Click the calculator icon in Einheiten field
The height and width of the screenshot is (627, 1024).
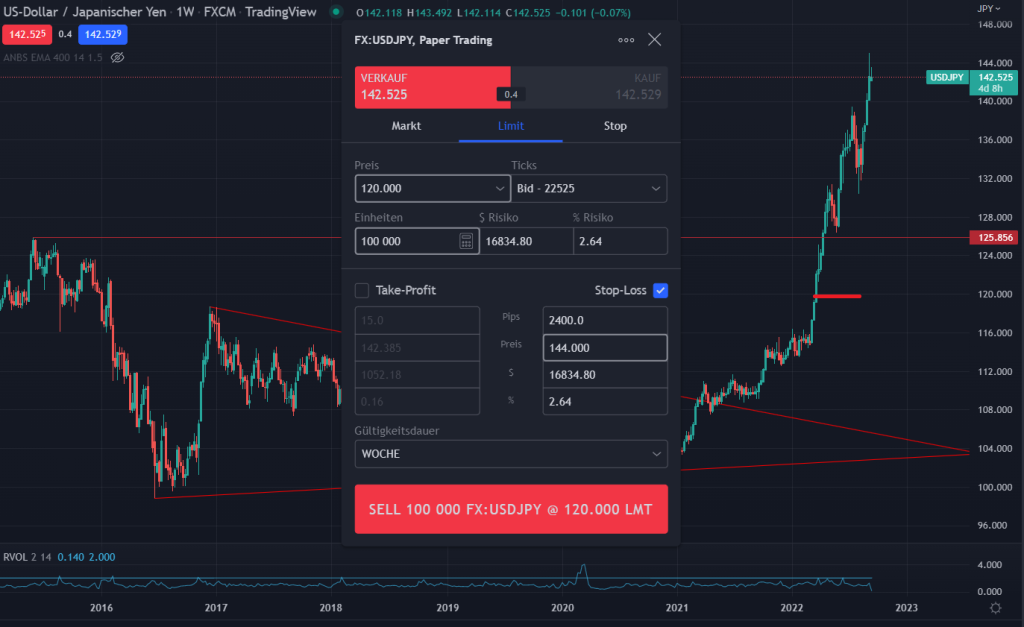pos(466,241)
